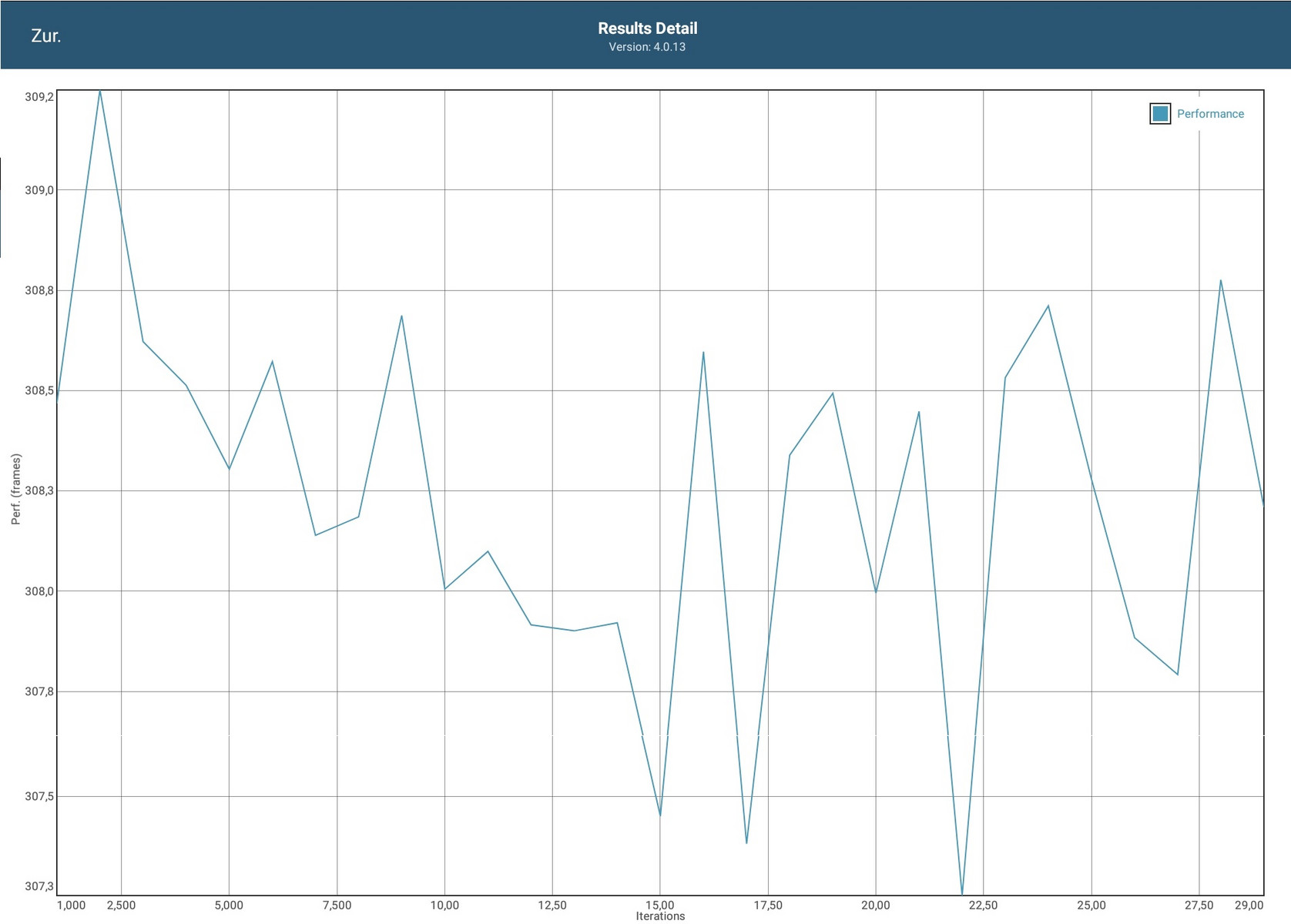Image resolution: width=1291 pixels, height=924 pixels.
Task: Click the 29,00 x-axis tick label
Action: tap(1249, 905)
